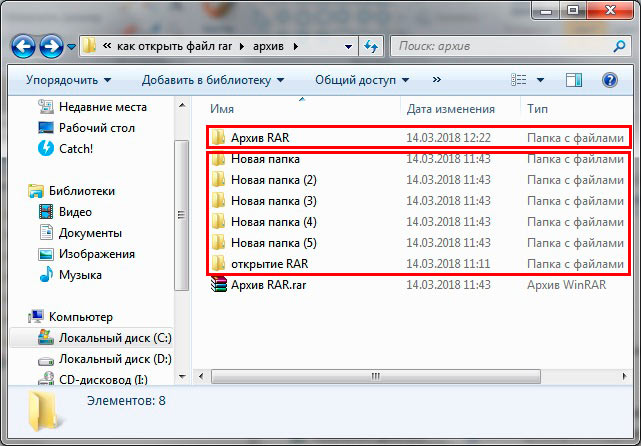Click file list horizontal scroll left arrow

[x=201, y=376]
